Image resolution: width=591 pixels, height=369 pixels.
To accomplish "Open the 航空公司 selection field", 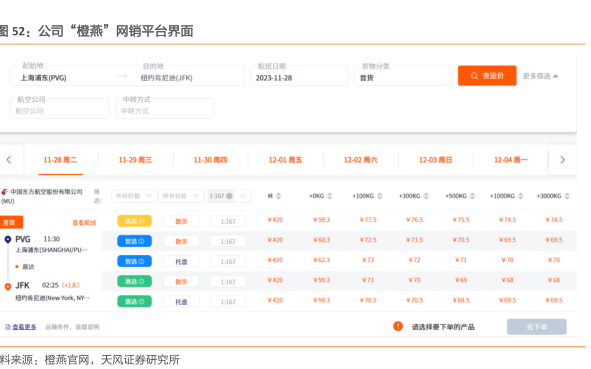I will pos(60,109).
